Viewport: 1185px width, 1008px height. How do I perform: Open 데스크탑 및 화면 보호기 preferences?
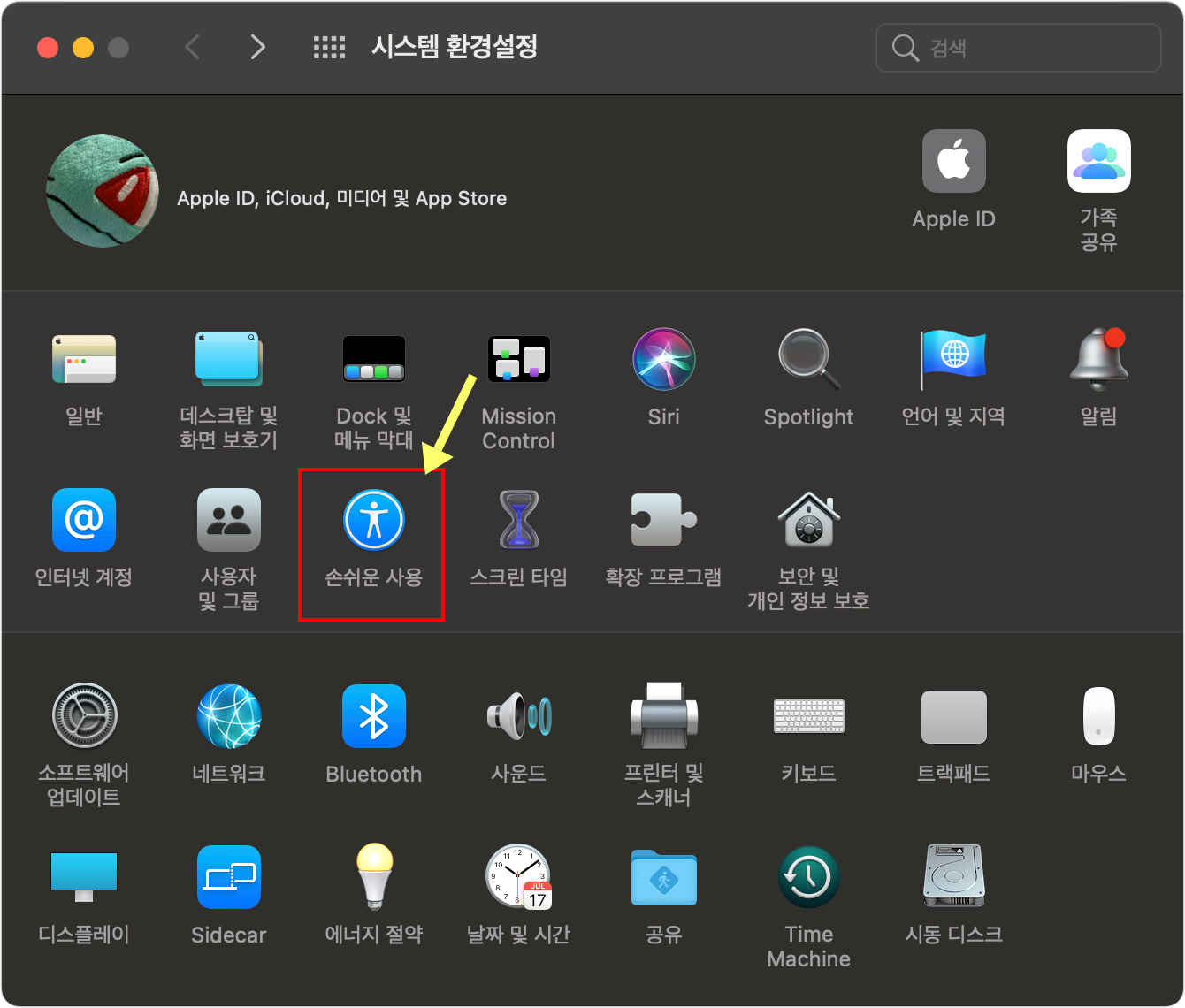tap(229, 359)
